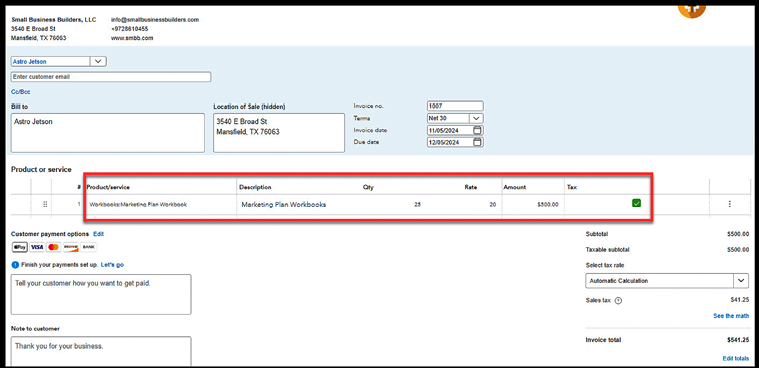The height and width of the screenshot is (368, 759).
Task: Click the quantity cell showing 25
Action: [x=392, y=204]
